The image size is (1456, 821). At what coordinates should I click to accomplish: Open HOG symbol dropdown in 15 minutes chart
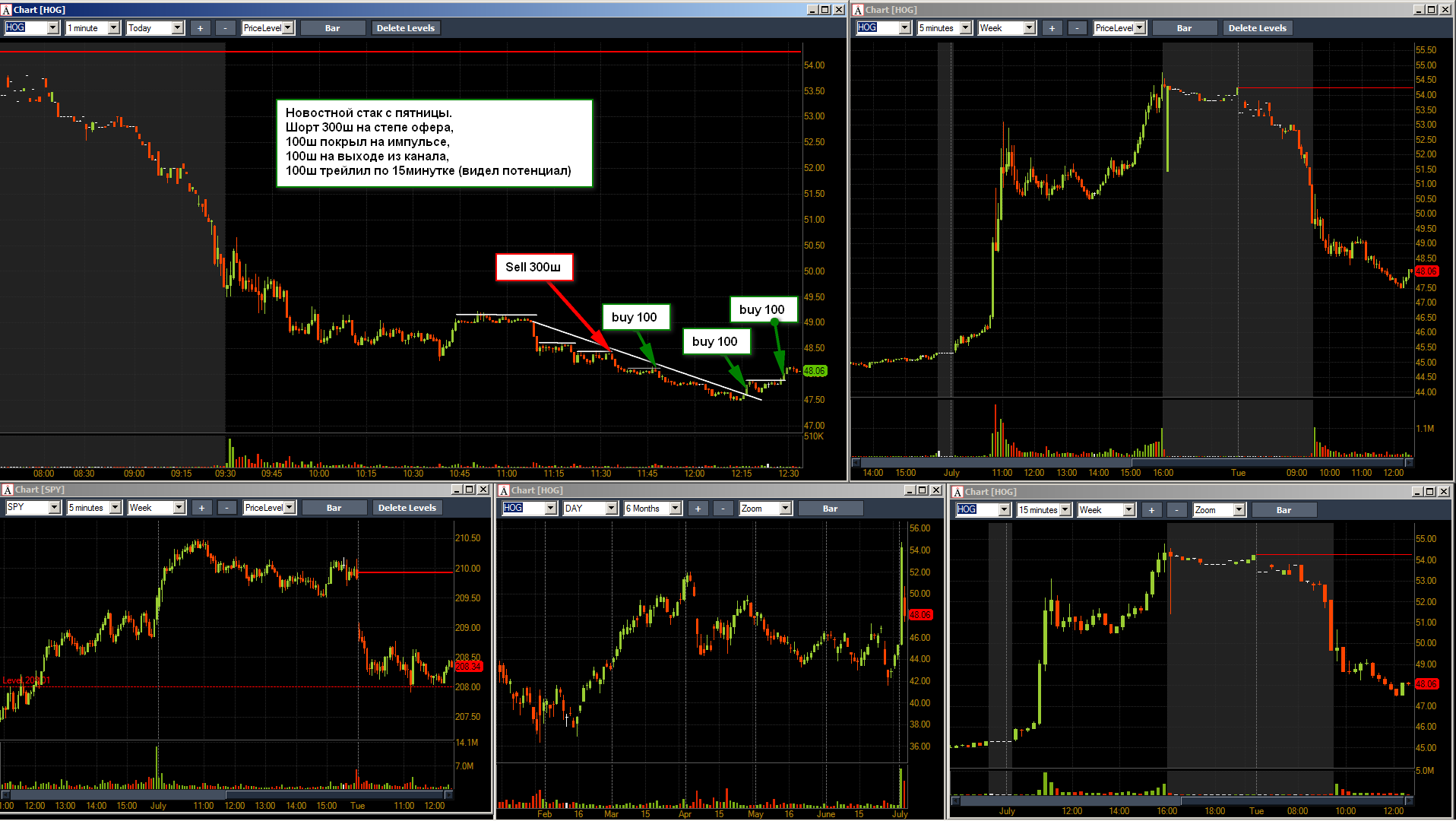click(1005, 510)
